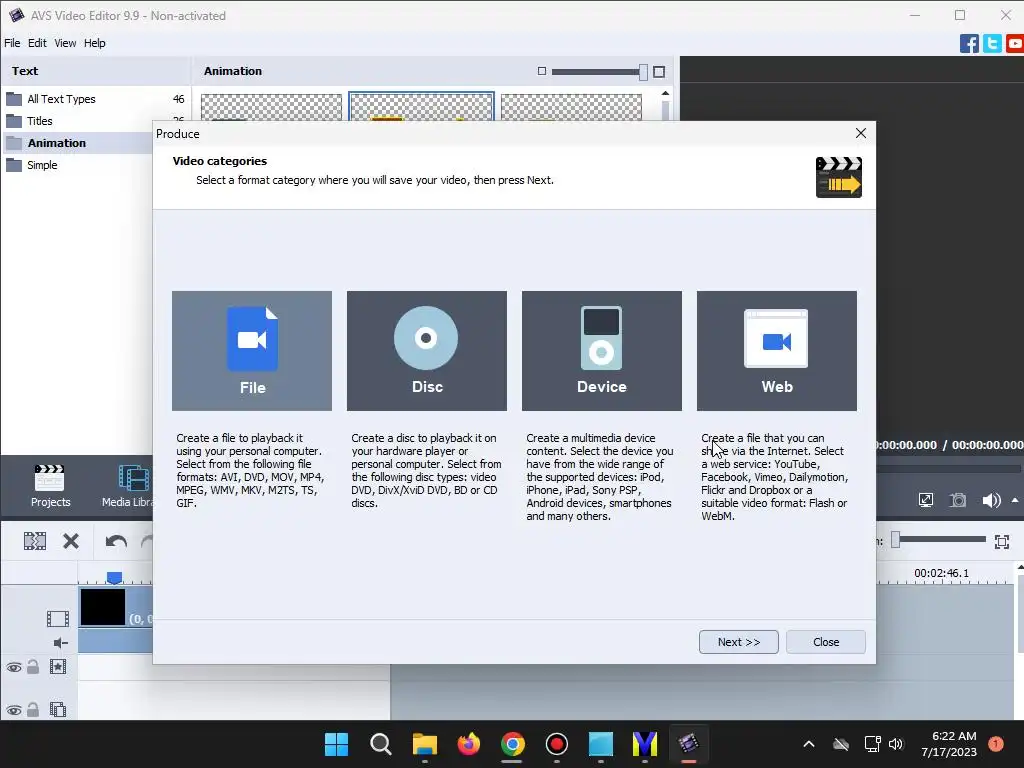Click the preview playback progress bar

948,468
